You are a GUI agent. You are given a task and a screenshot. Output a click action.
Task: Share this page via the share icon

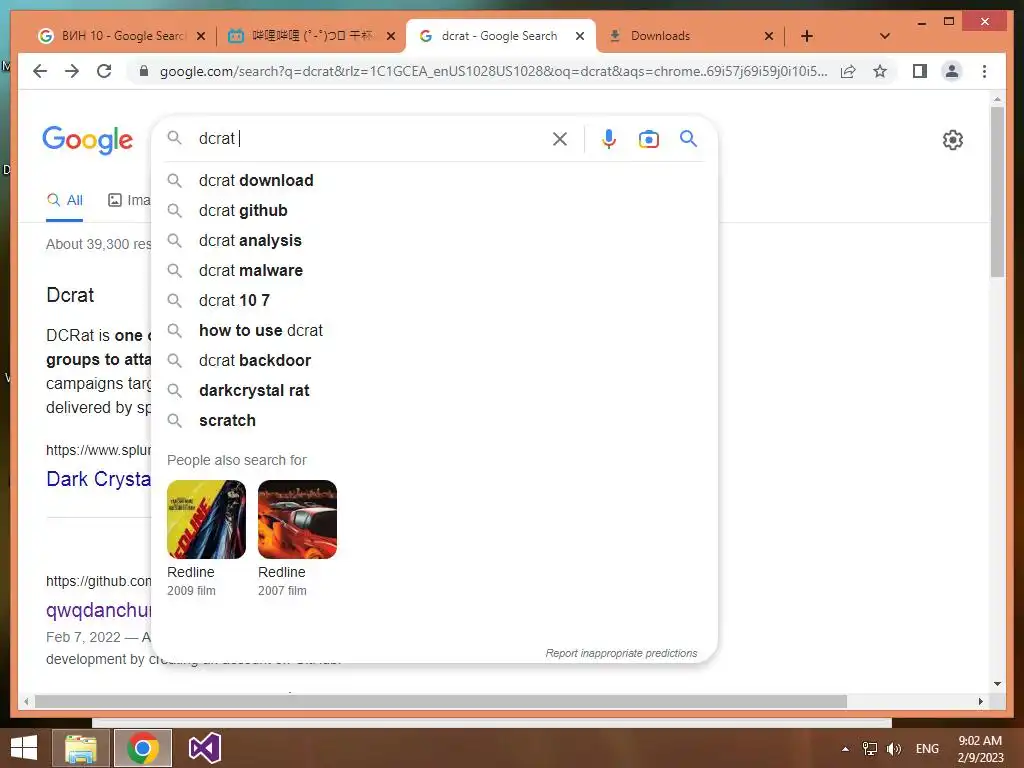click(848, 71)
